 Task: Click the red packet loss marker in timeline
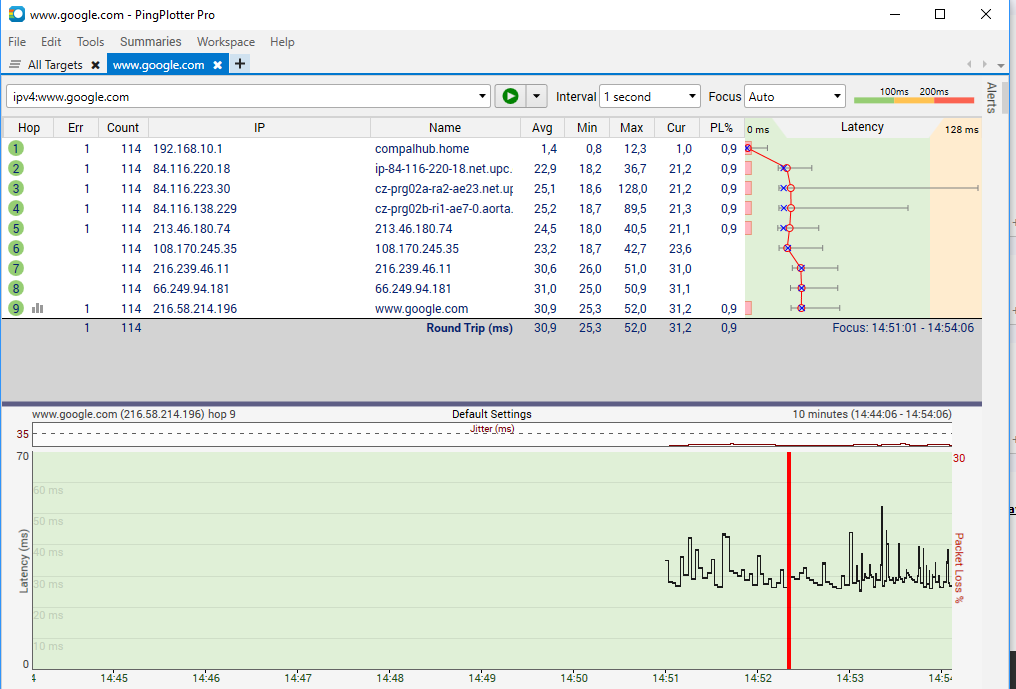pyautogui.click(x=789, y=560)
